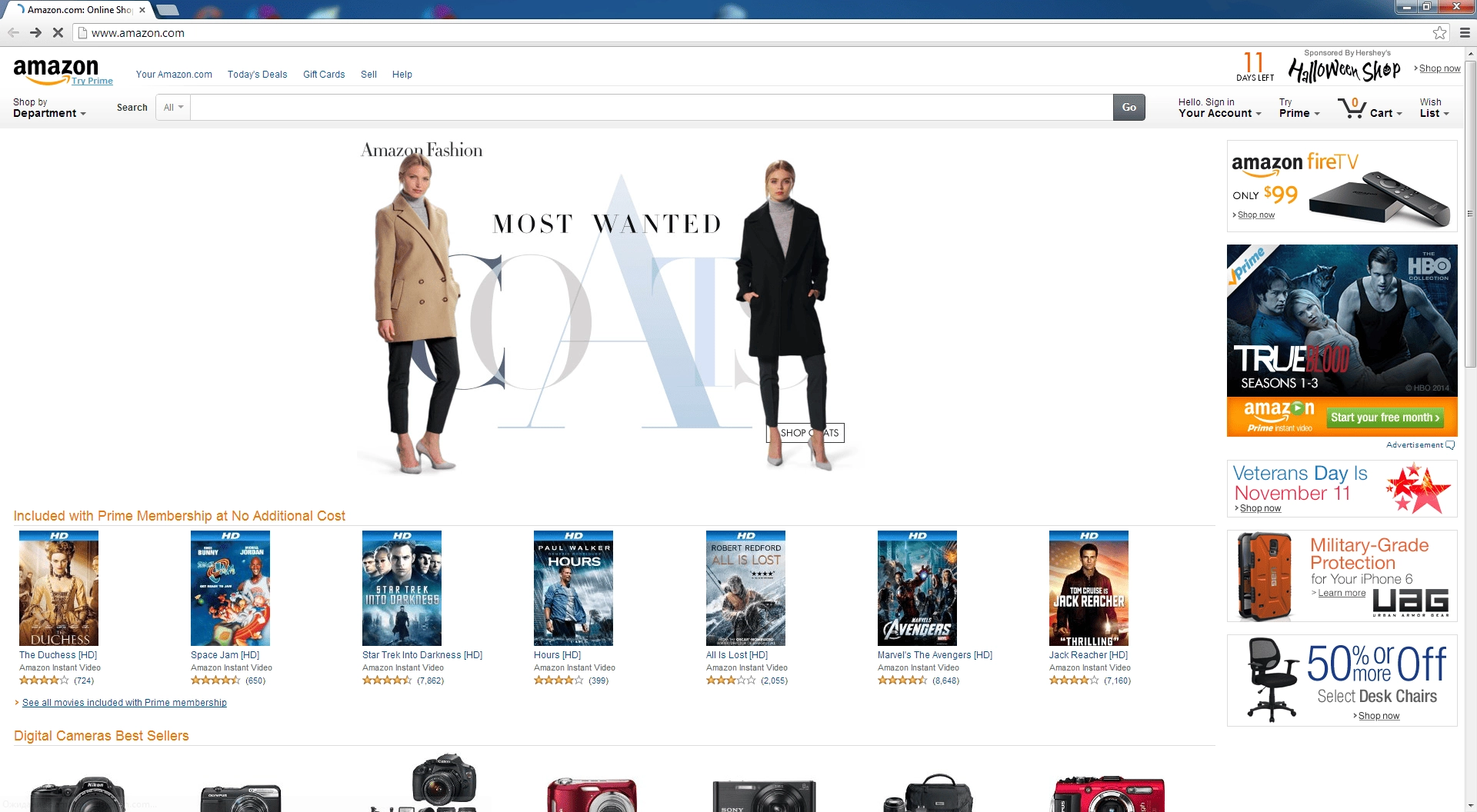Click the Canon DSLR camera bundle image
This screenshot has height=812, width=1477.
(x=425, y=783)
